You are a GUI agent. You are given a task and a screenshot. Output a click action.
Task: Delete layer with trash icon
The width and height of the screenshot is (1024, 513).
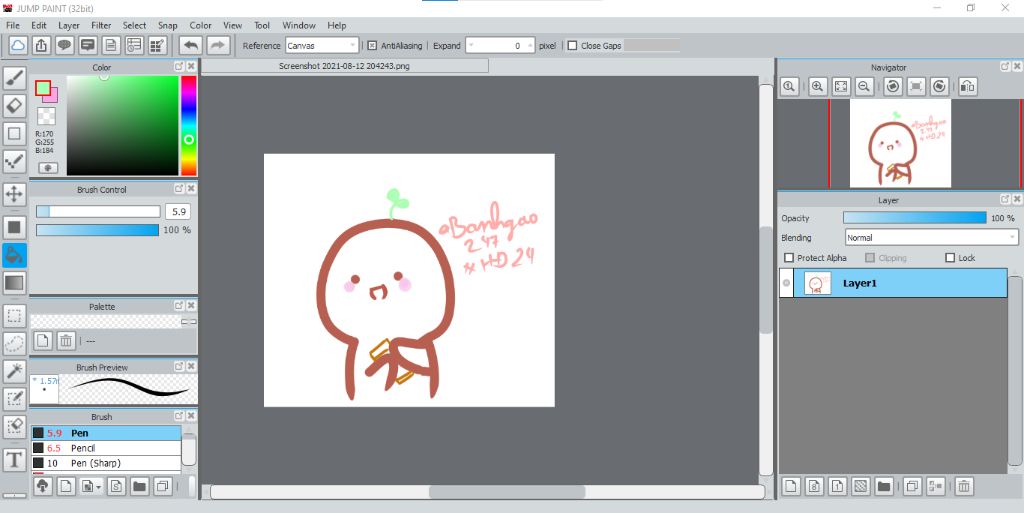click(x=964, y=486)
